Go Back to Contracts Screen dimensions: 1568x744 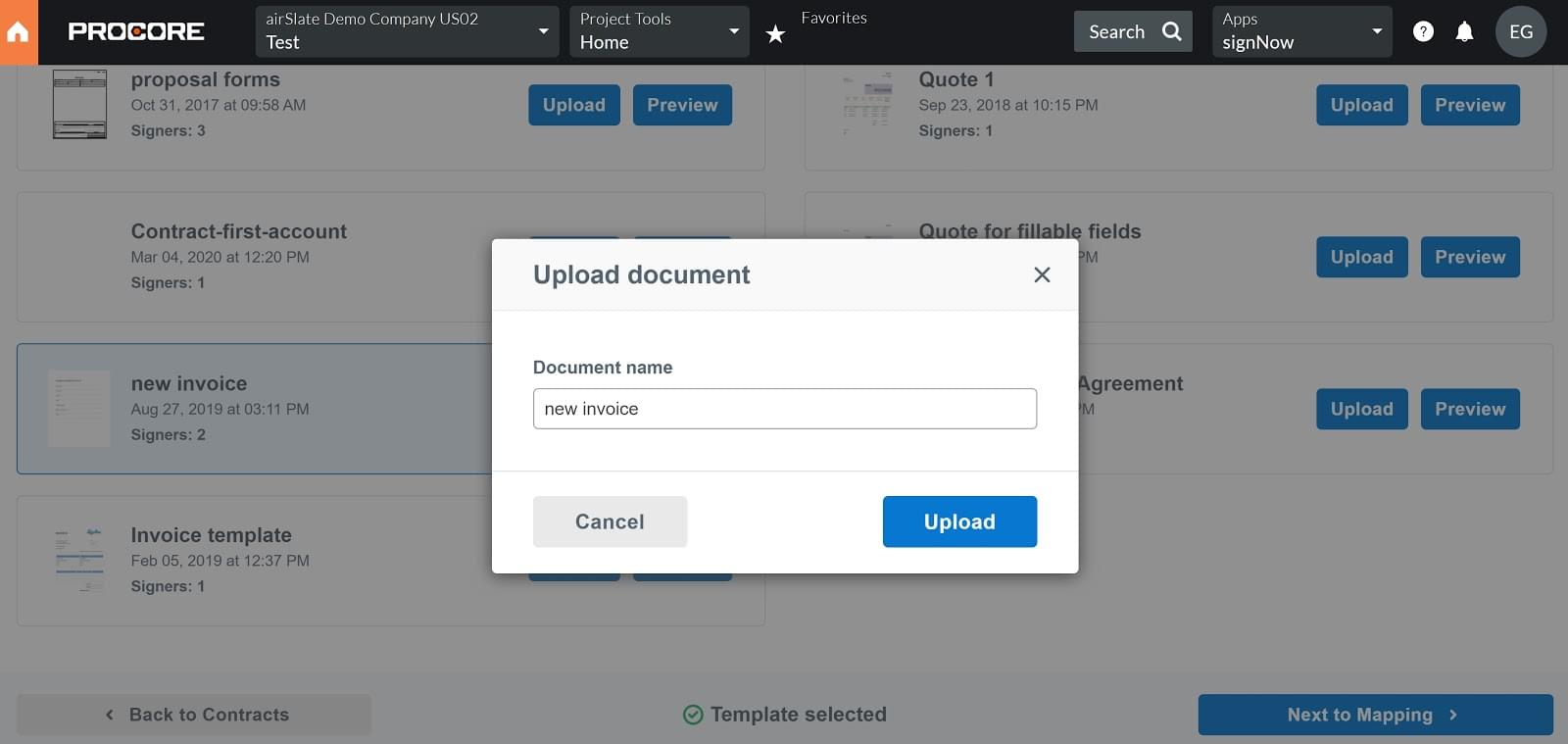pos(194,715)
